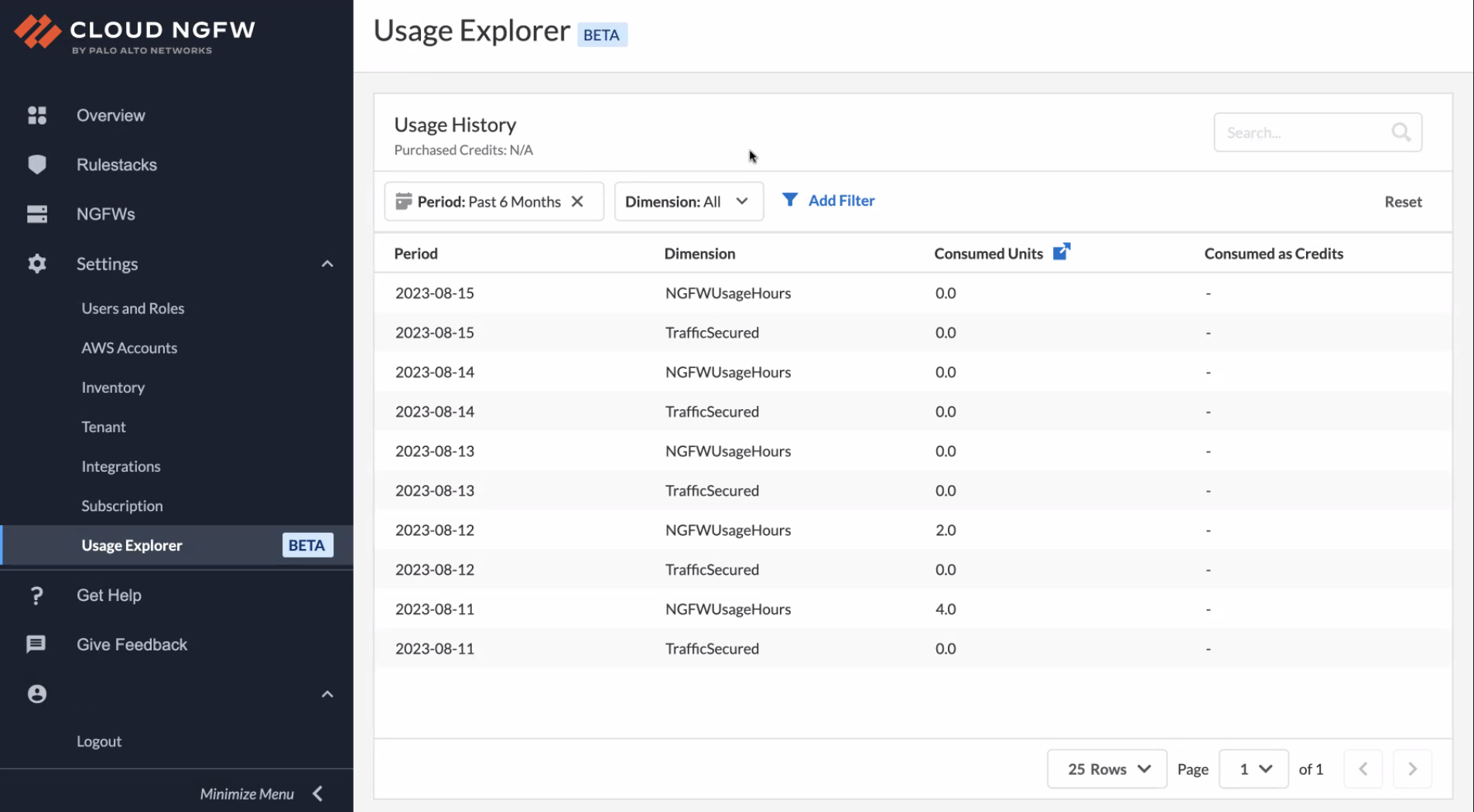Open the Consumed Units export icon
Screen dimensions: 1474x812
[x=1062, y=251]
